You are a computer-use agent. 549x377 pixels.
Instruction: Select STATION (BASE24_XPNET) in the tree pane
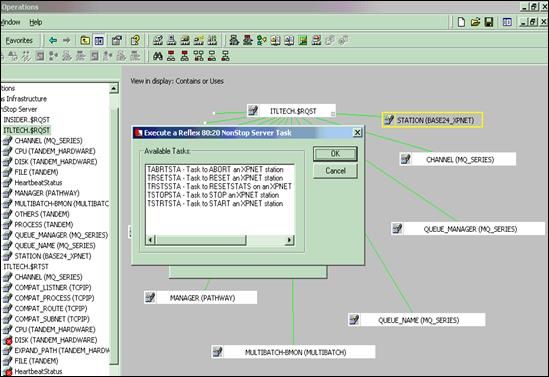click(53, 256)
